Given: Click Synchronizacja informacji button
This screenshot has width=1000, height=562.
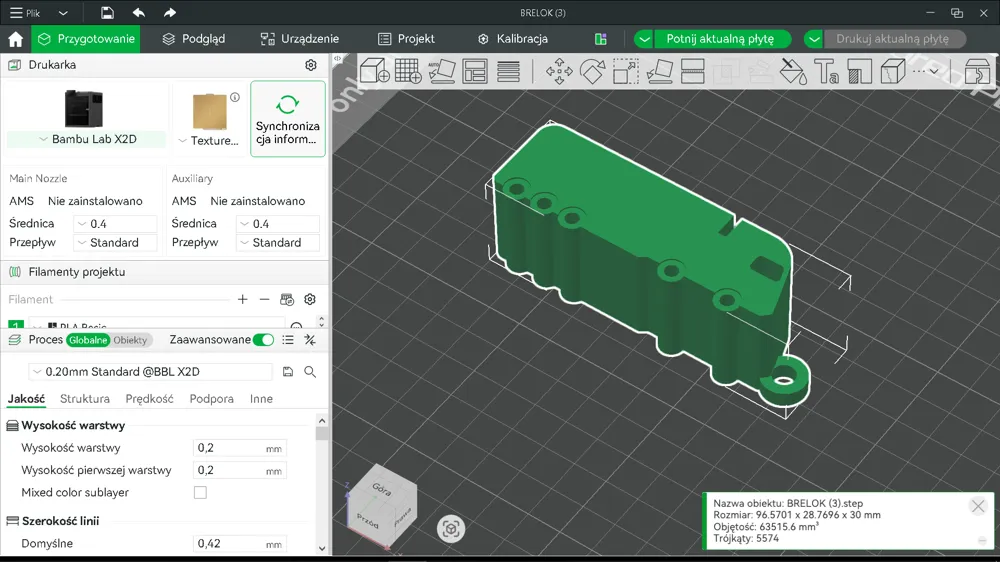Looking at the screenshot, I should 288,119.
